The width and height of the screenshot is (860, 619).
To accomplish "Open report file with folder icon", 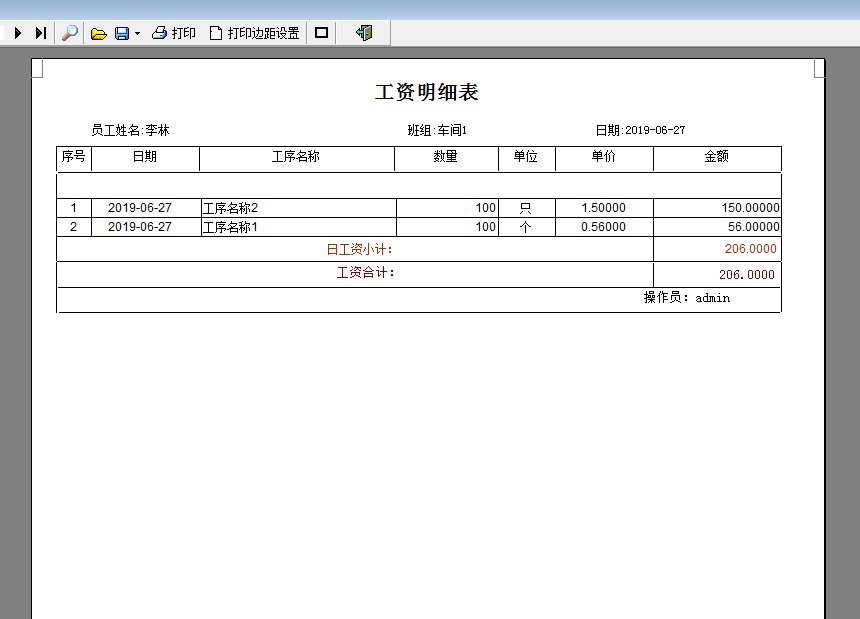I will coord(99,34).
